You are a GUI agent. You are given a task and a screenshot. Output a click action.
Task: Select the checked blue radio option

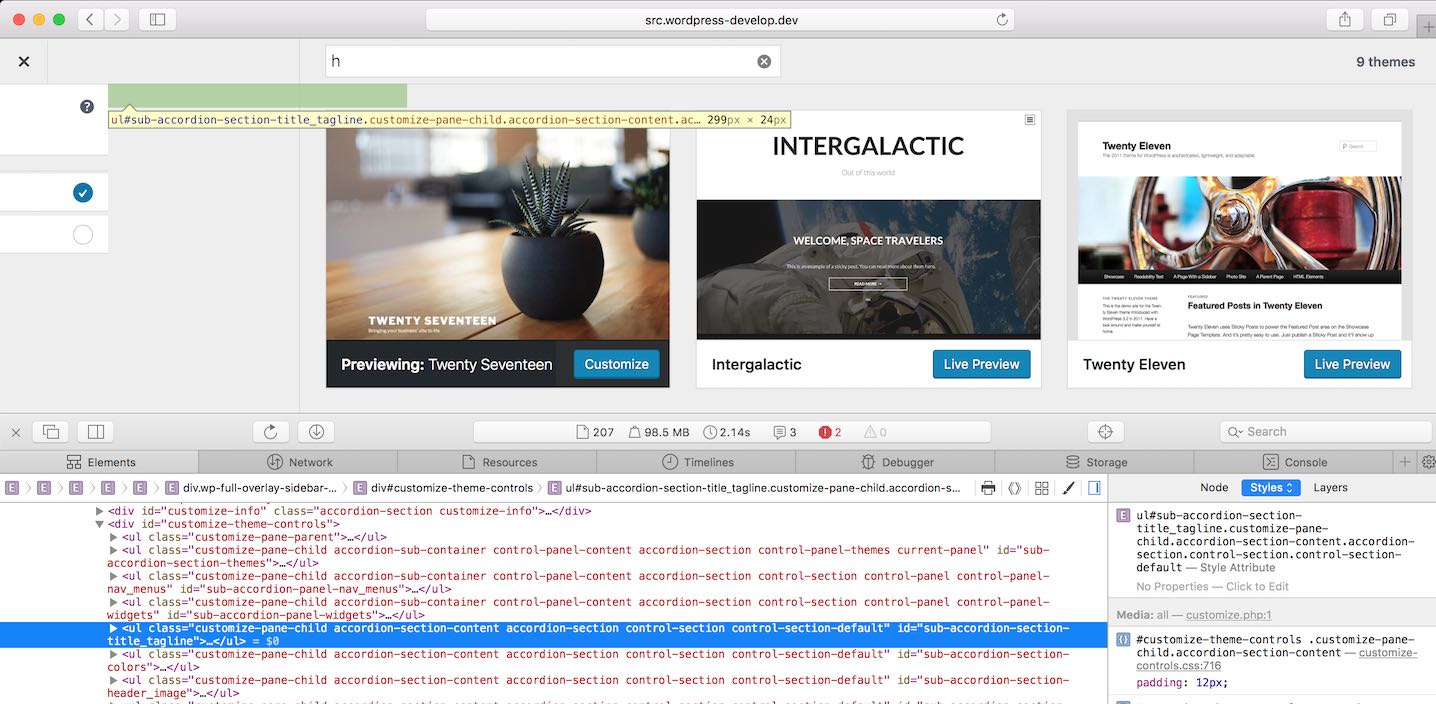pos(83,193)
